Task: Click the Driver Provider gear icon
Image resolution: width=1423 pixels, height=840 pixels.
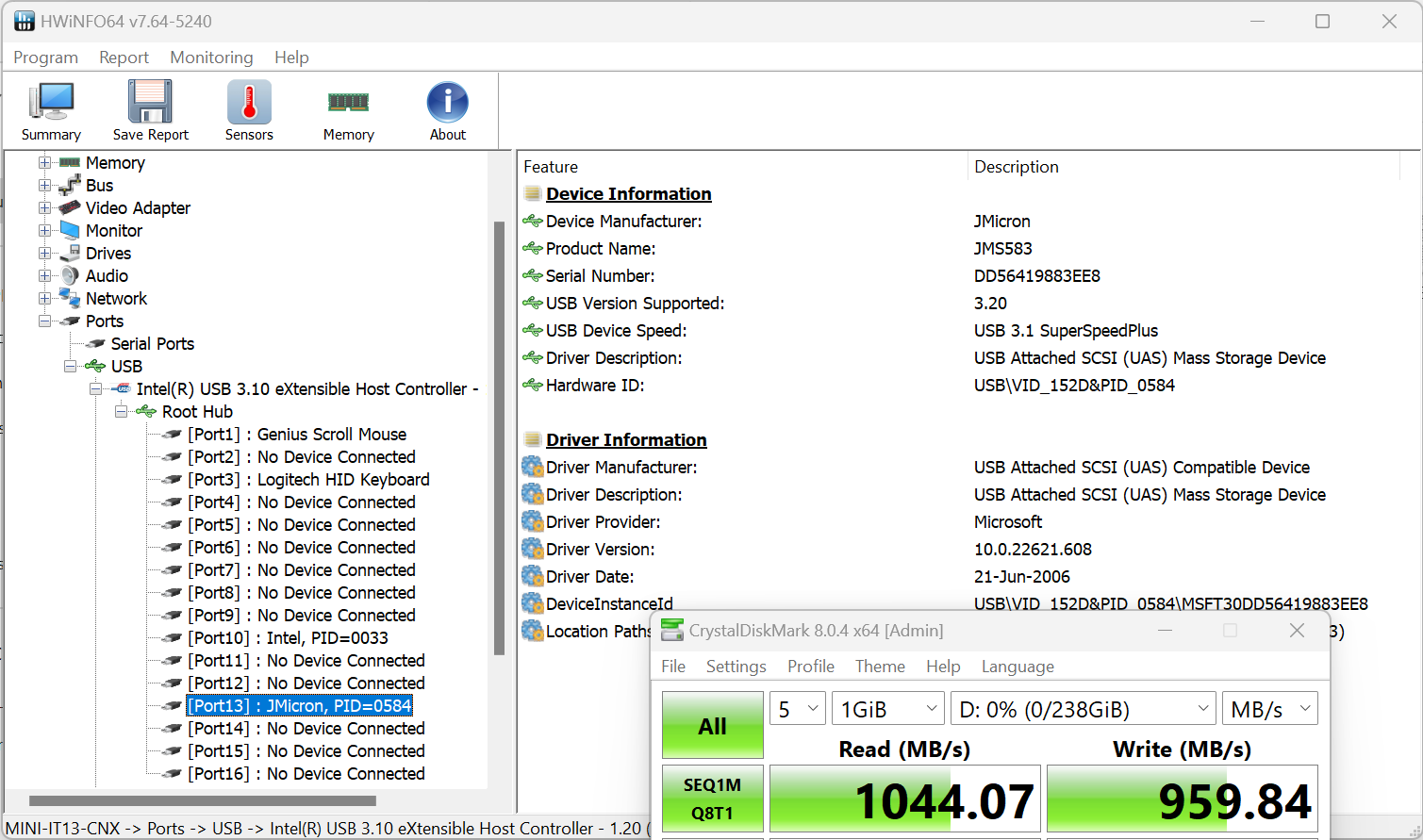Action: coord(533,522)
